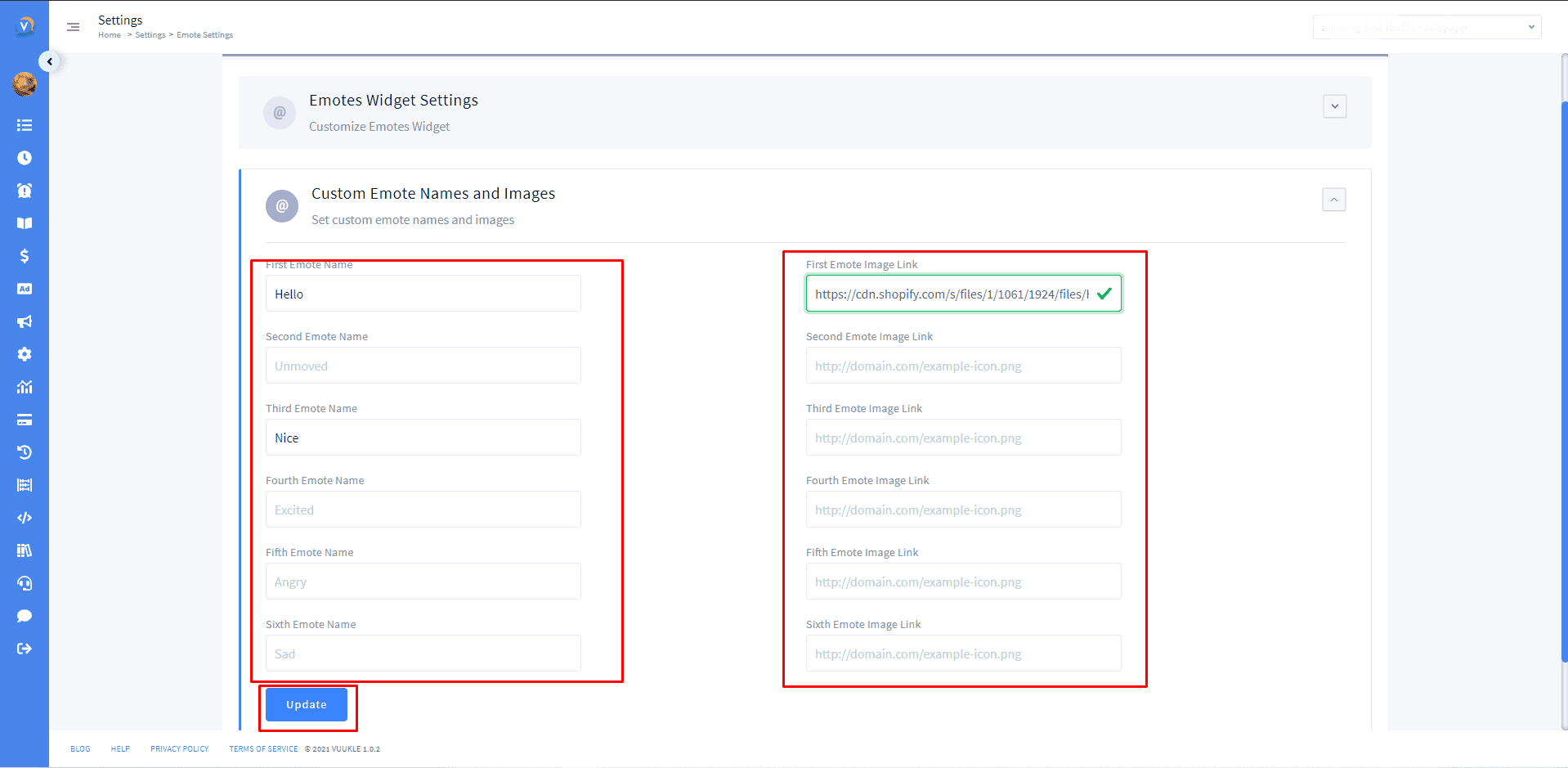
Task: Open the chat bubble icon in sidebar
Action: tap(25, 616)
